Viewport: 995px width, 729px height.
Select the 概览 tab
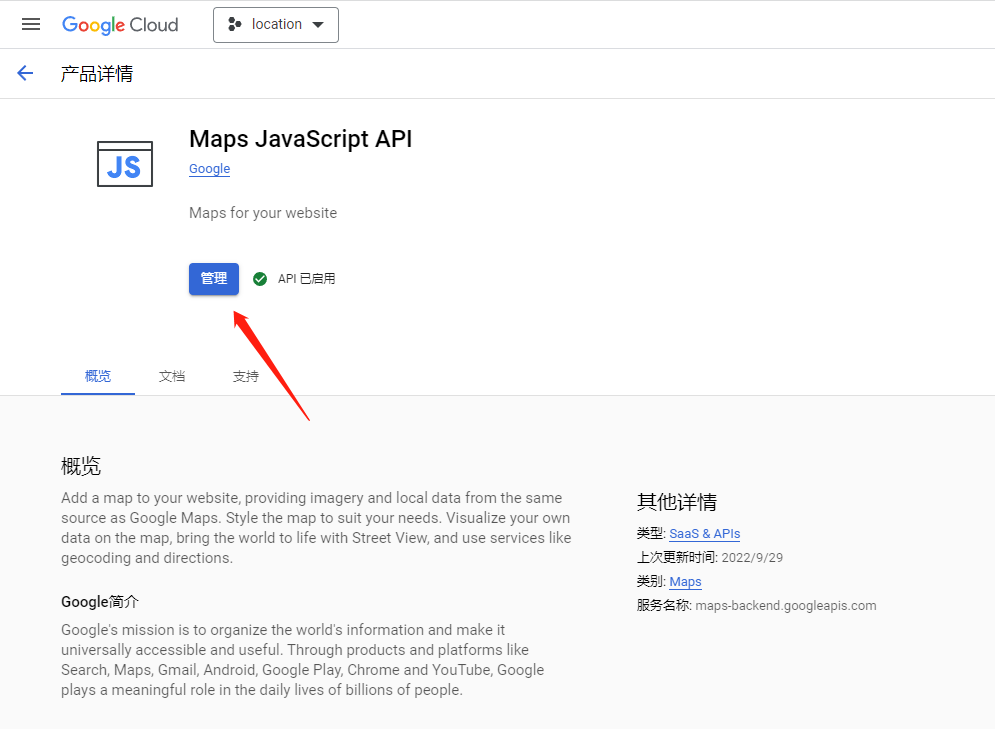[98, 376]
